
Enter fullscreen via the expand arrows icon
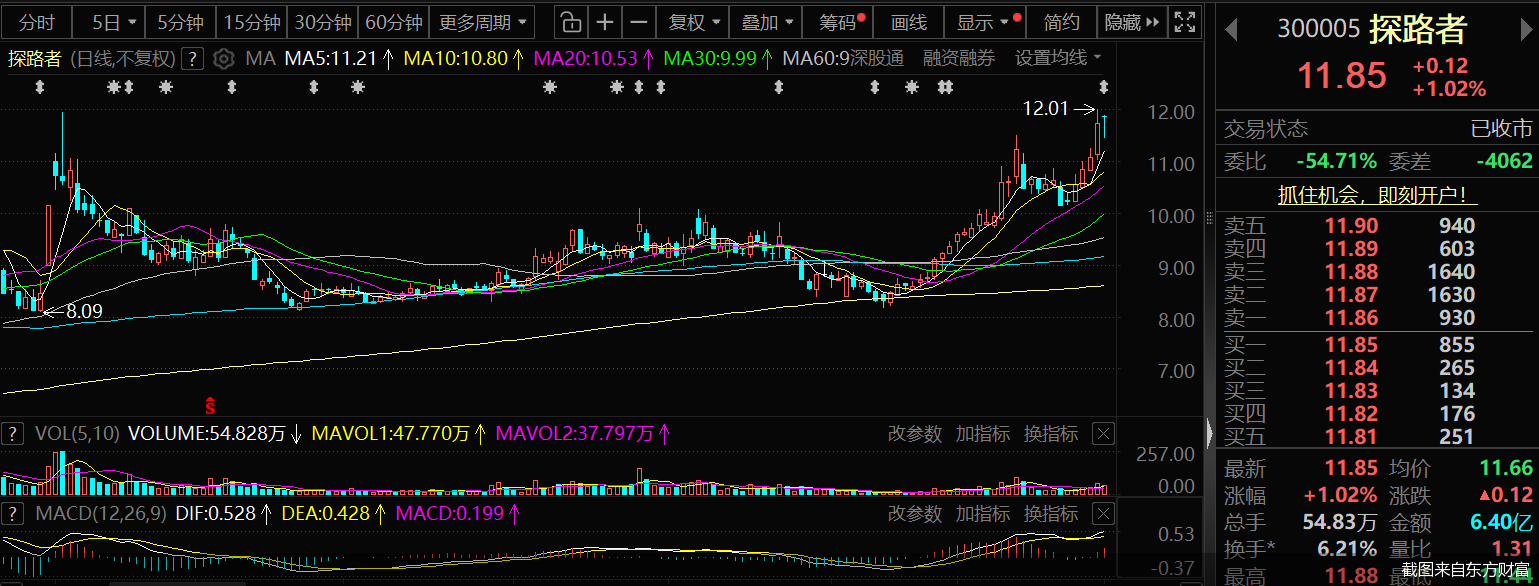pos(1184,21)
